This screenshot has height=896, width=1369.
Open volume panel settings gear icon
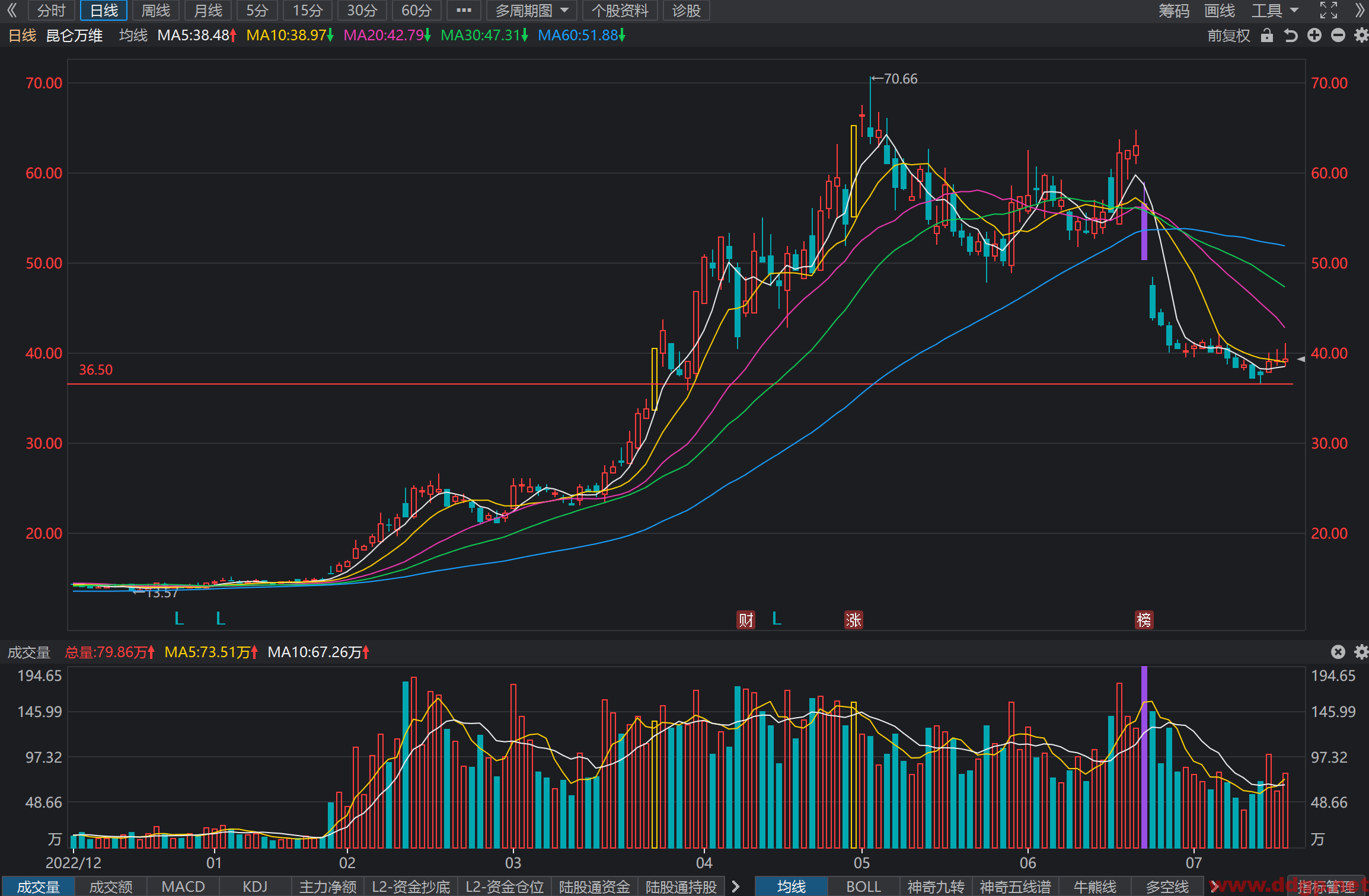[1361, 652]
